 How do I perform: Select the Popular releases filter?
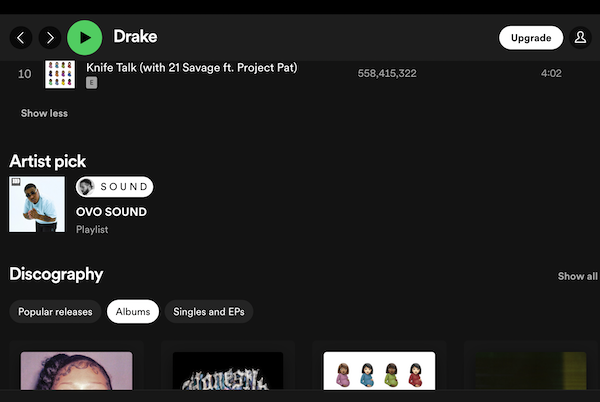click(55, 312)
